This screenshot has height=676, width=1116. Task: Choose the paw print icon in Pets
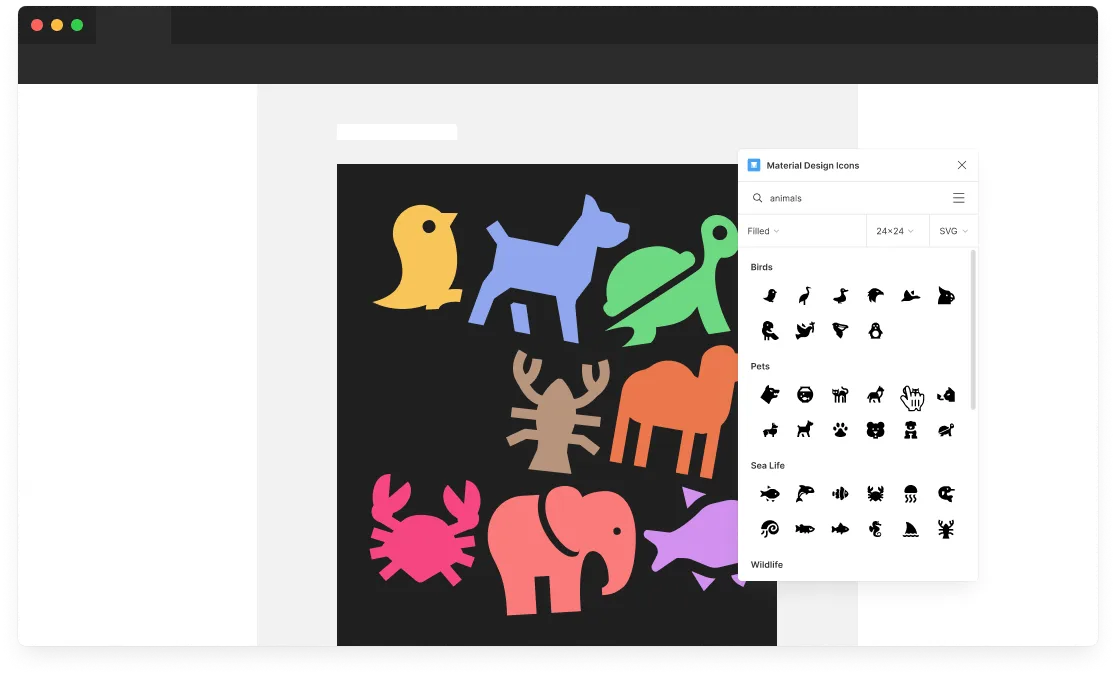click(x=840, y=430)
